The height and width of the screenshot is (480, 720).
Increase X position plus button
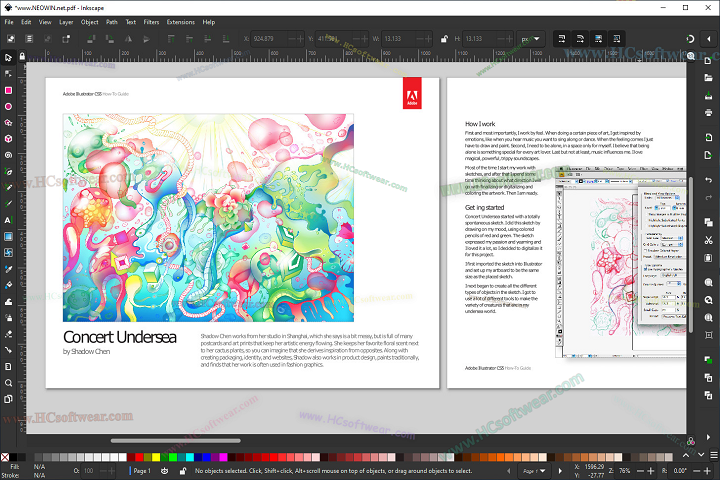point(300,39)
